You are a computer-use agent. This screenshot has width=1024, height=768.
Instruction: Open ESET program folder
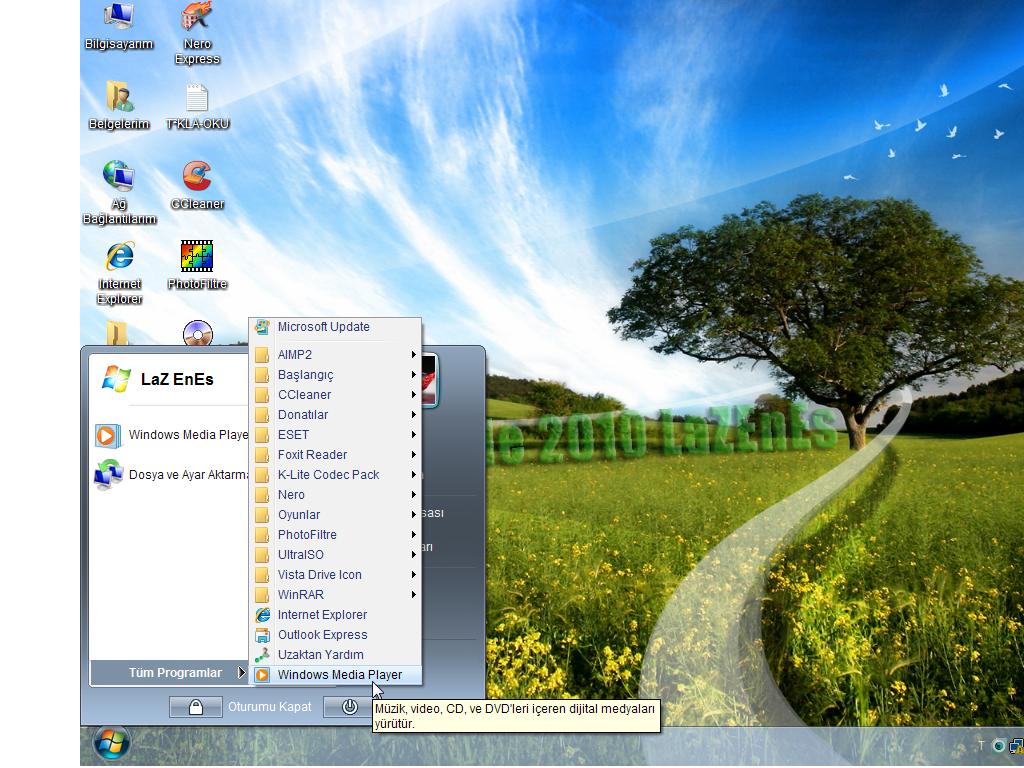pyautogui.click(x=336, y=435)
